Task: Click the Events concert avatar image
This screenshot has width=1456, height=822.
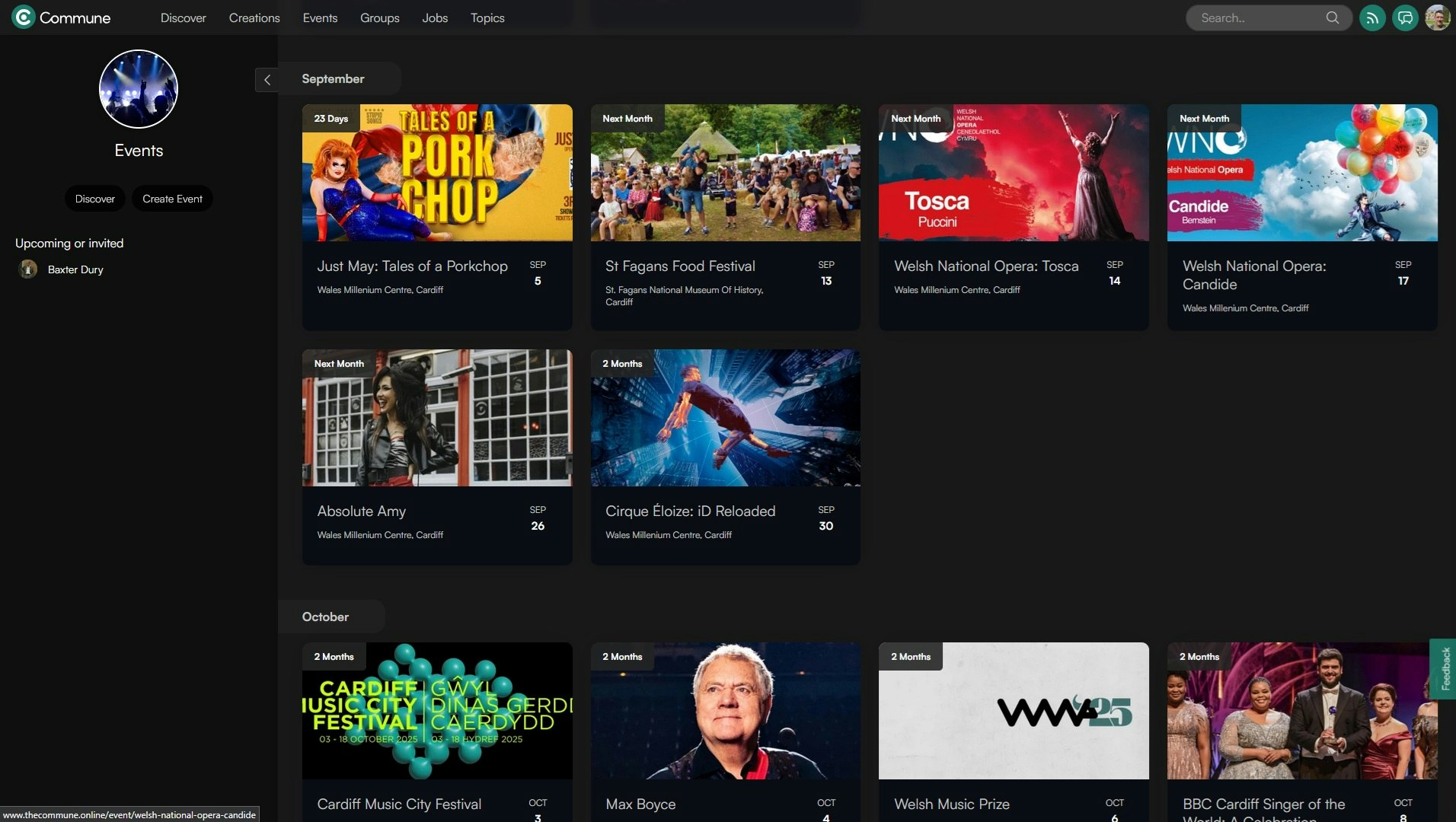Action: click(139, 89)
